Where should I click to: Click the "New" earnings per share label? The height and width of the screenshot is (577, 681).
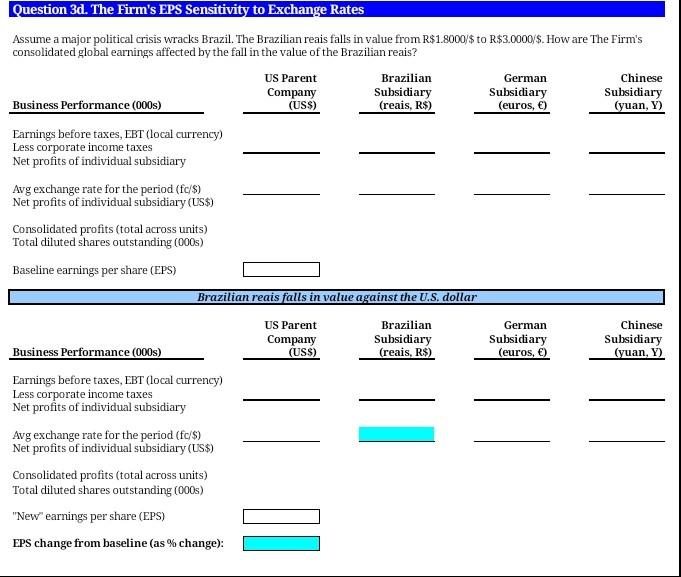tap(89, 516)
